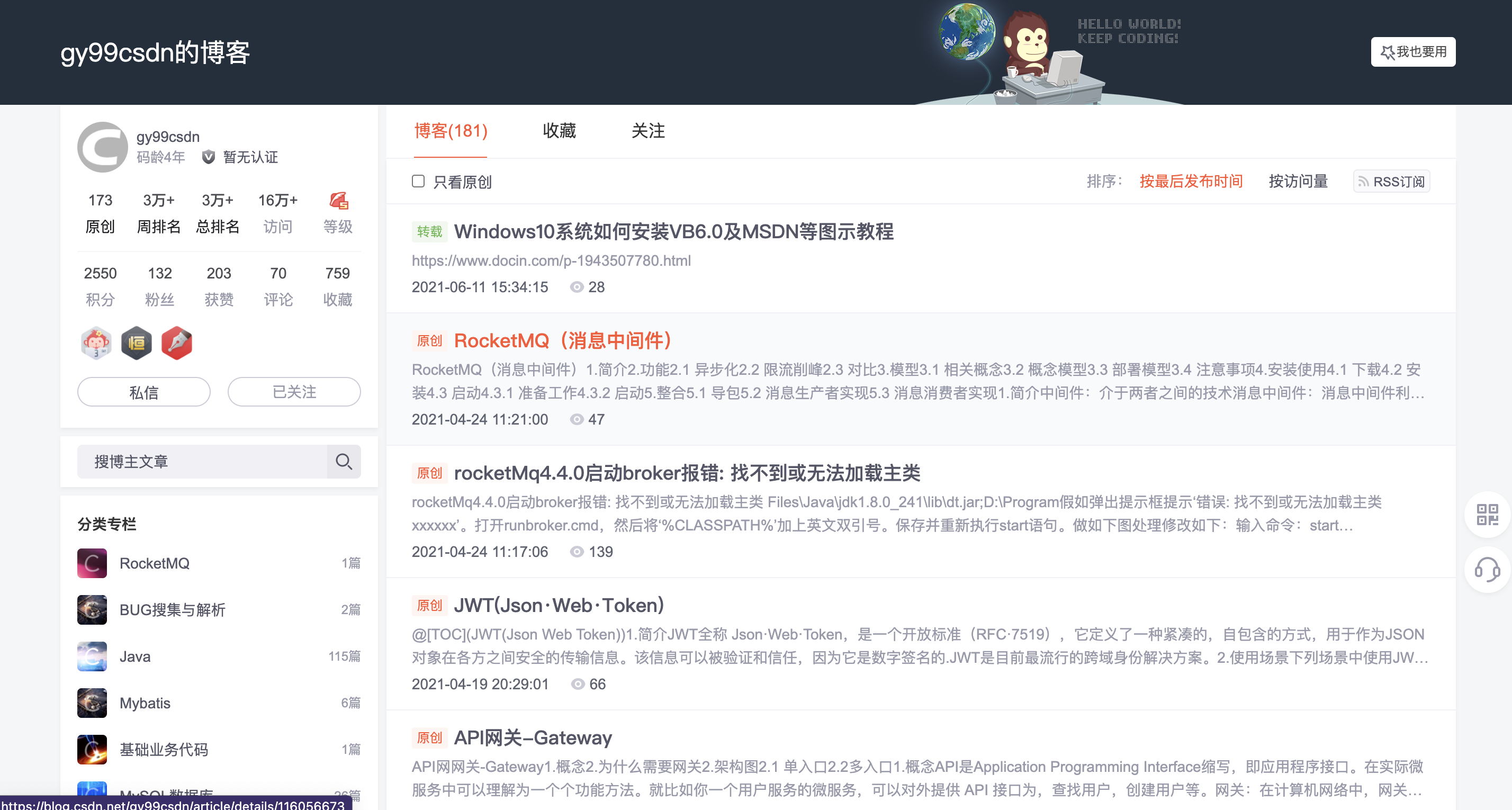Switch to the 博客(181) tab
Screen dimensions: 1512x810
451,131
